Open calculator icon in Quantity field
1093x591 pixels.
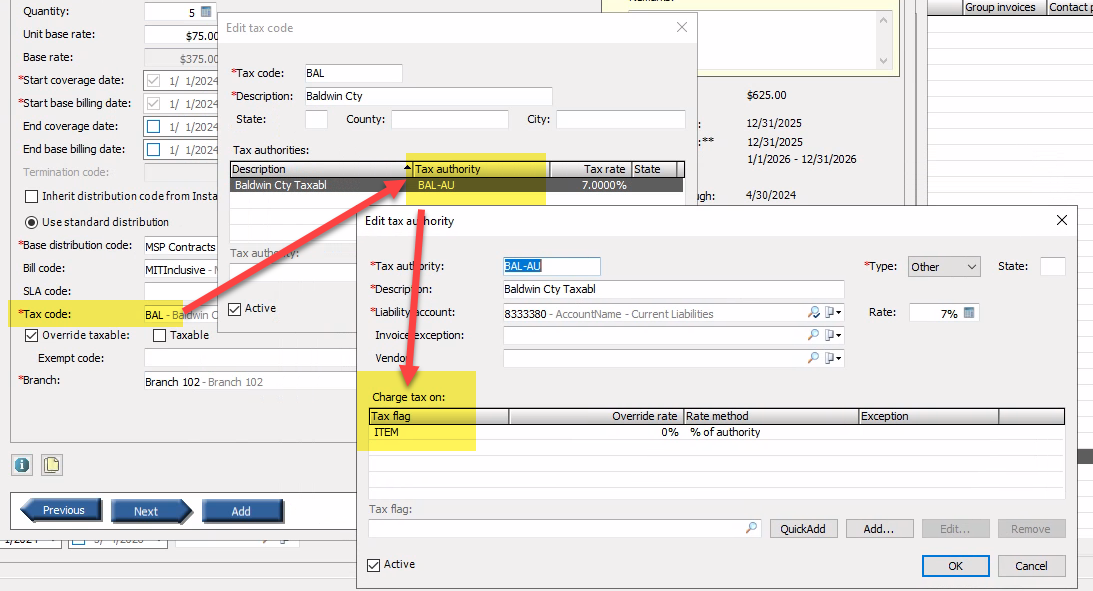(206, 12)
